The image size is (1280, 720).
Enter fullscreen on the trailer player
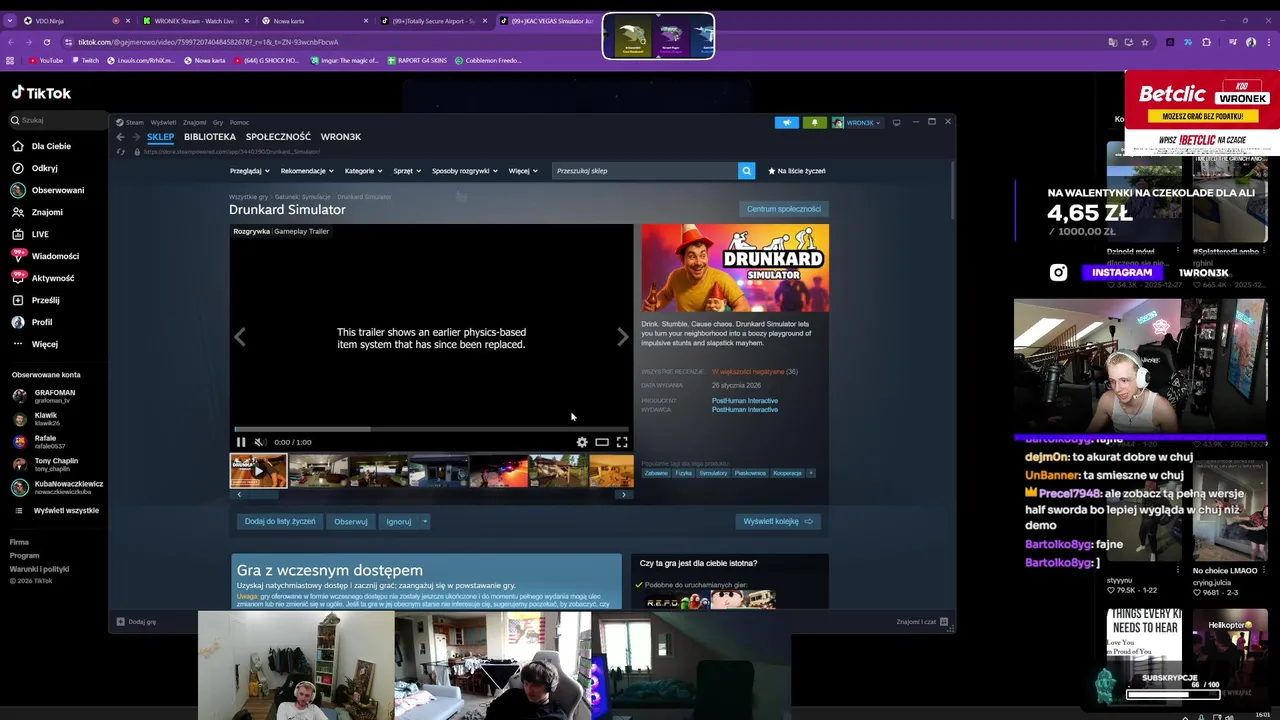point(622,442)
